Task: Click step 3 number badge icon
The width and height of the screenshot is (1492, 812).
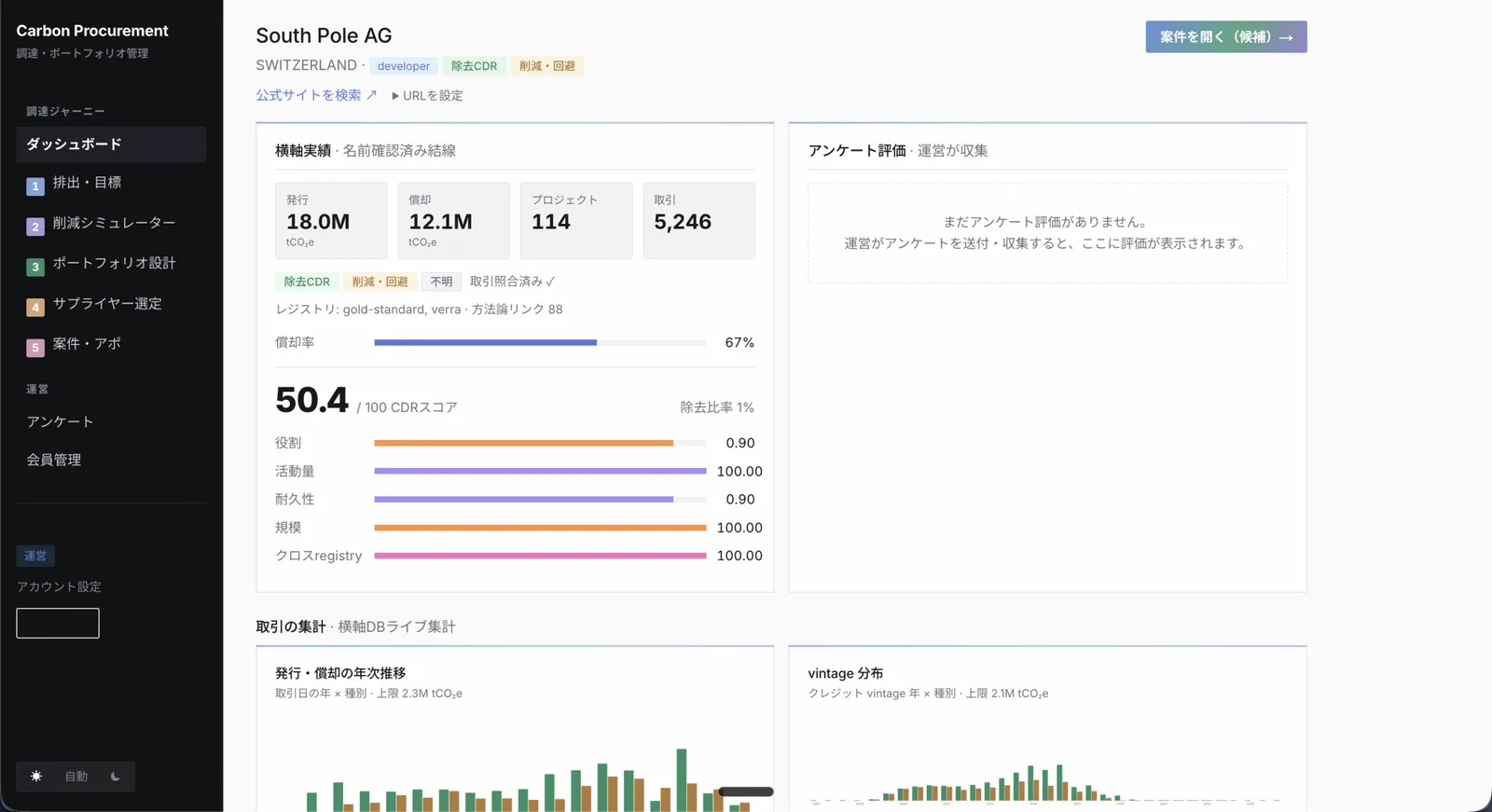Action: pos(35,267)
